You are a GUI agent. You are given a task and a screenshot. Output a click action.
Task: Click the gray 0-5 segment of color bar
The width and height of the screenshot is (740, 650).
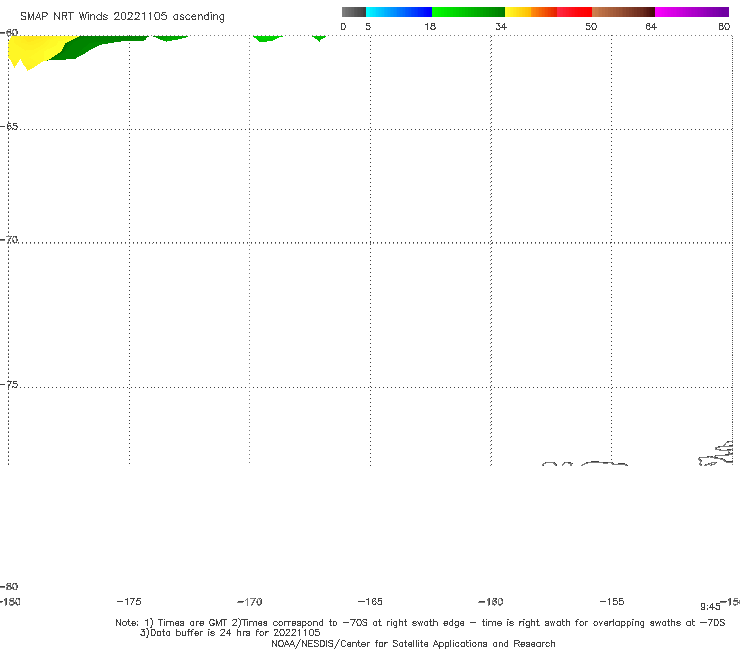click(354, 12)
